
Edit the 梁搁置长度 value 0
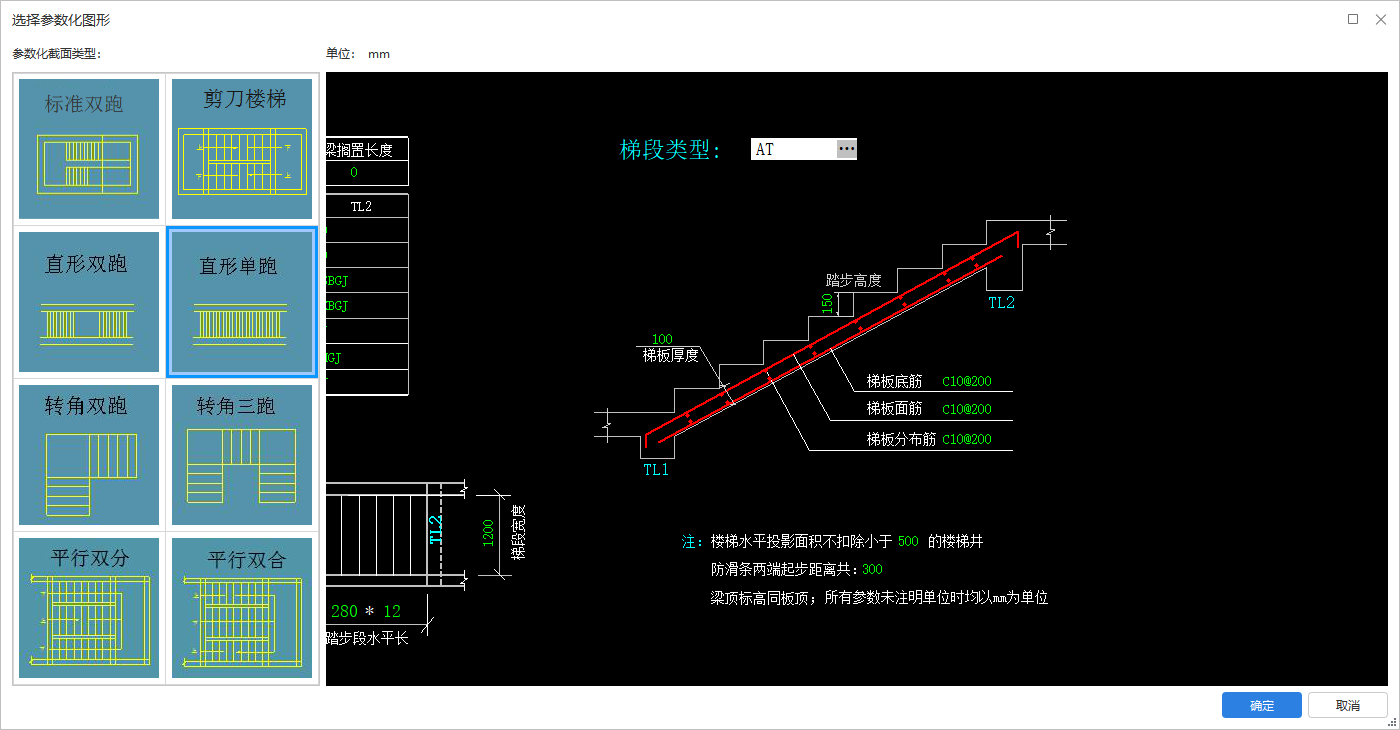coord(354,173)
